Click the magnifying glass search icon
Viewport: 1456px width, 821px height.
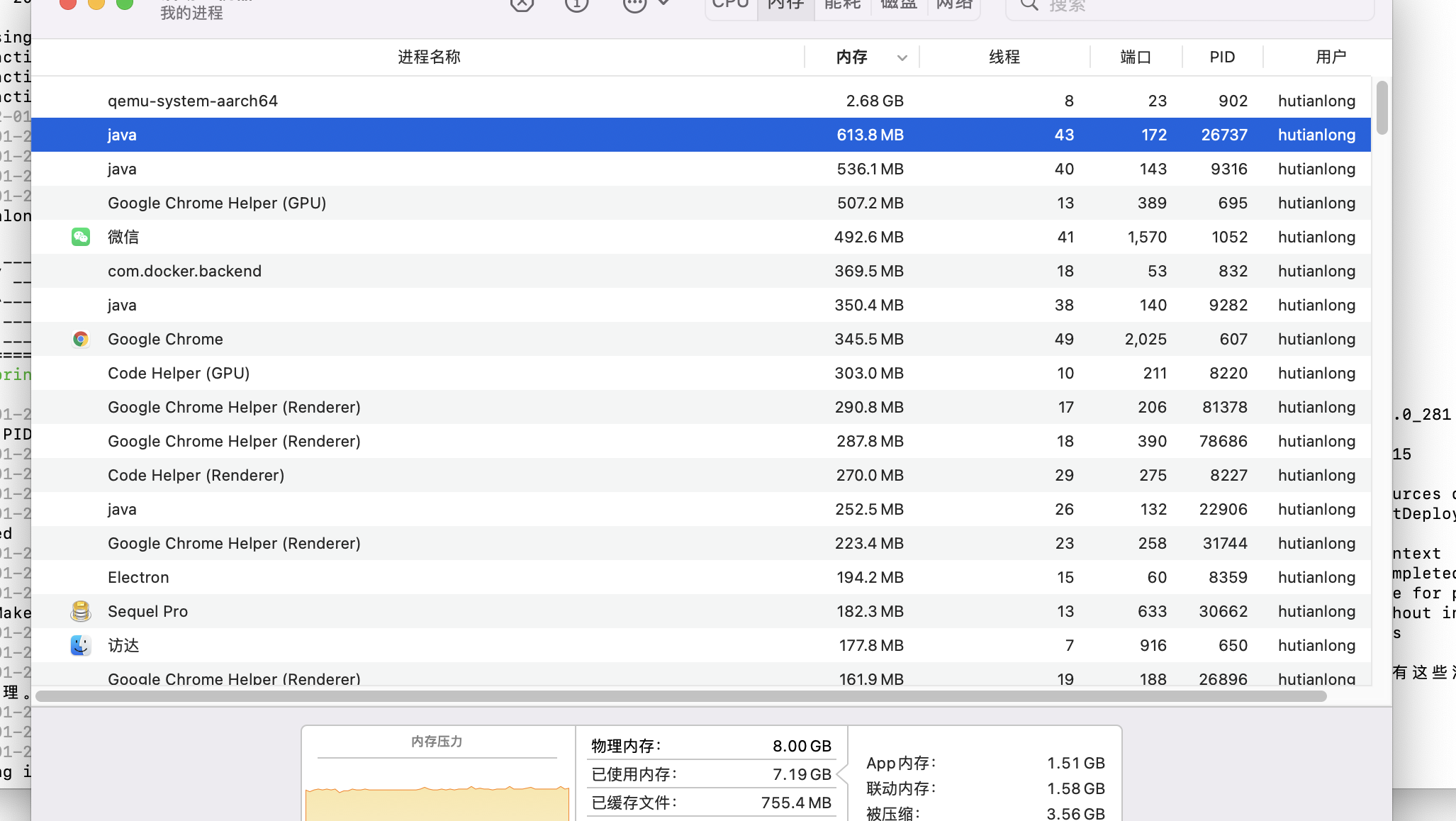tap(1029, 6)
